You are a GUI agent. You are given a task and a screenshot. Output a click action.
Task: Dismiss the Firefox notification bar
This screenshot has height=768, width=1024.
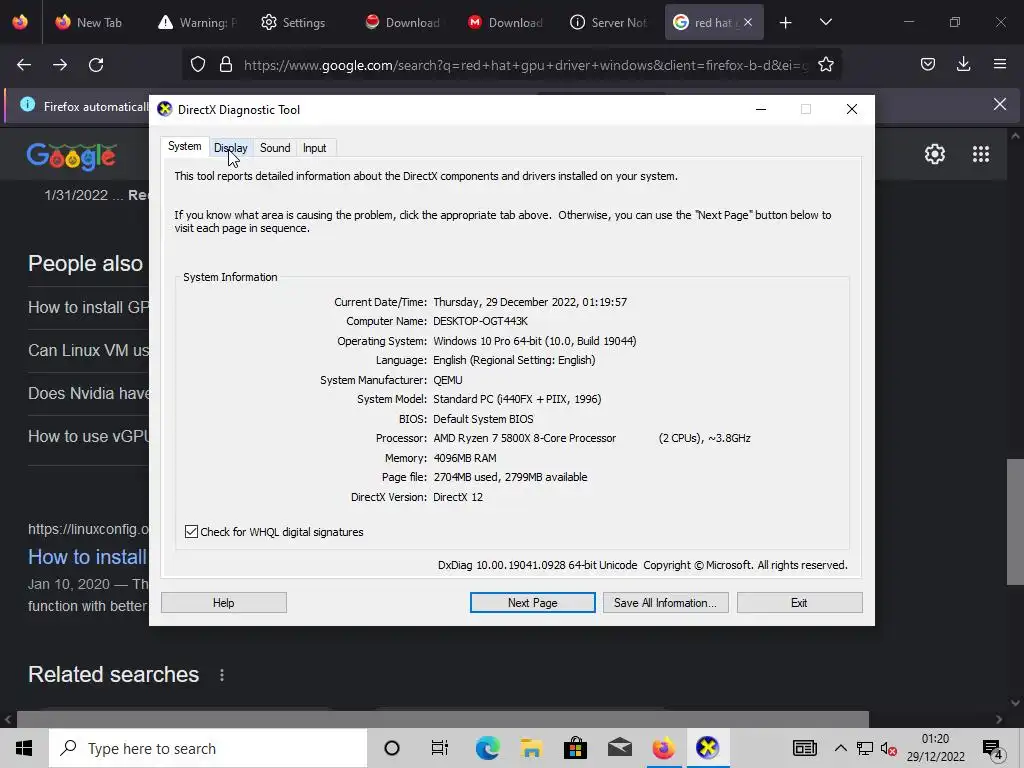point(1000,104)
